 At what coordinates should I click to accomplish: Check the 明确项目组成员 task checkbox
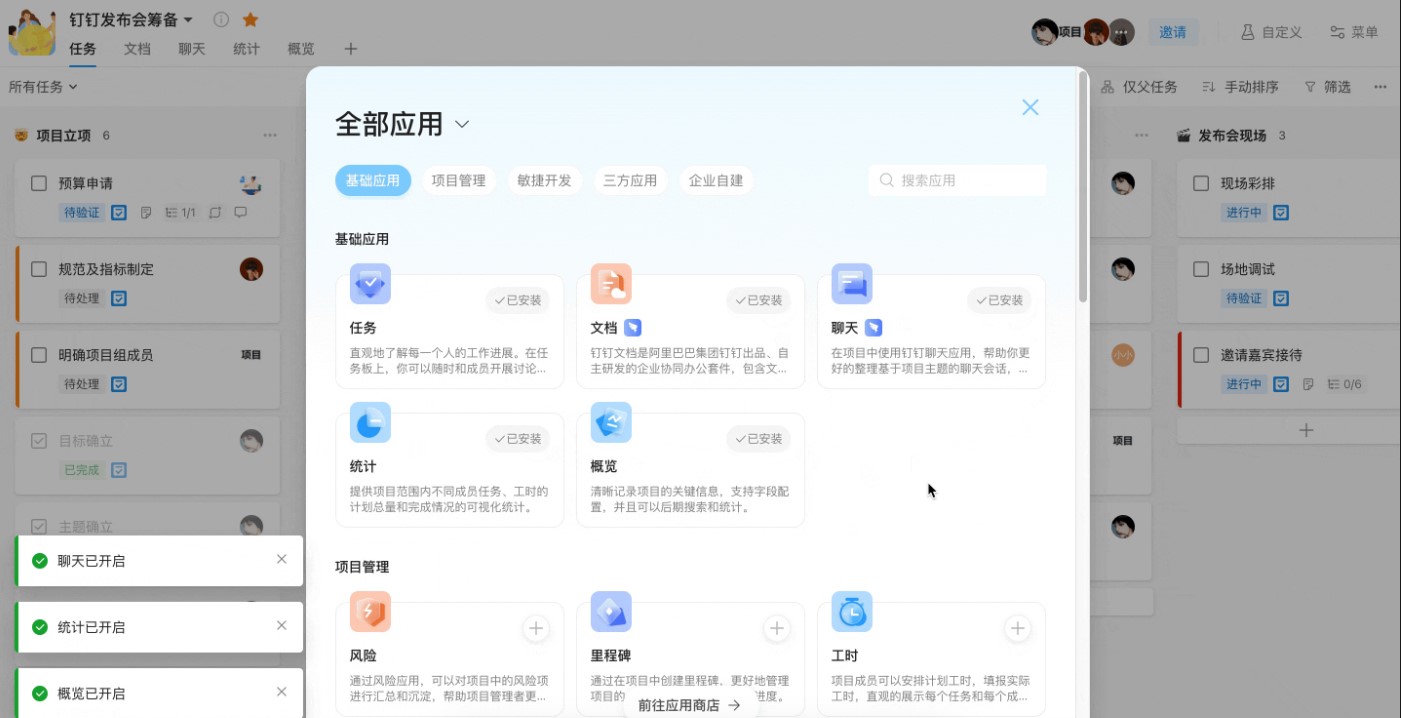pos(39,355)
